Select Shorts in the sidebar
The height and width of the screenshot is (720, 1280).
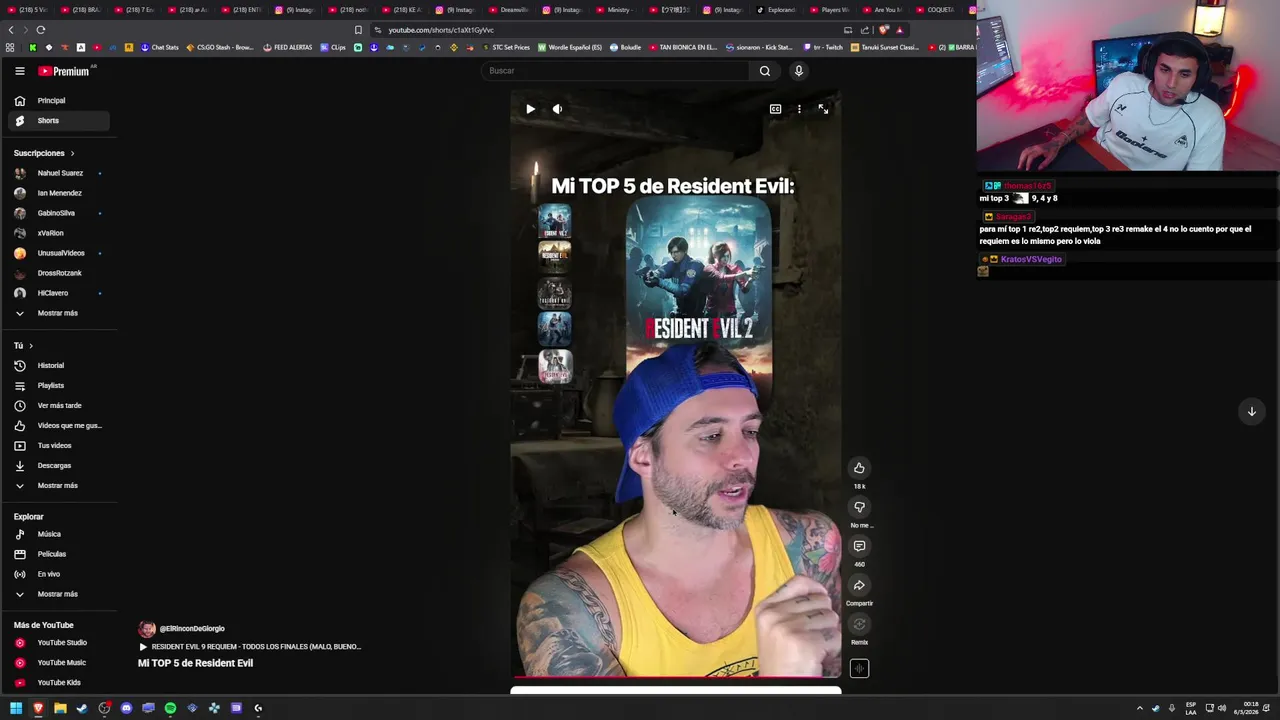[59, 121]
